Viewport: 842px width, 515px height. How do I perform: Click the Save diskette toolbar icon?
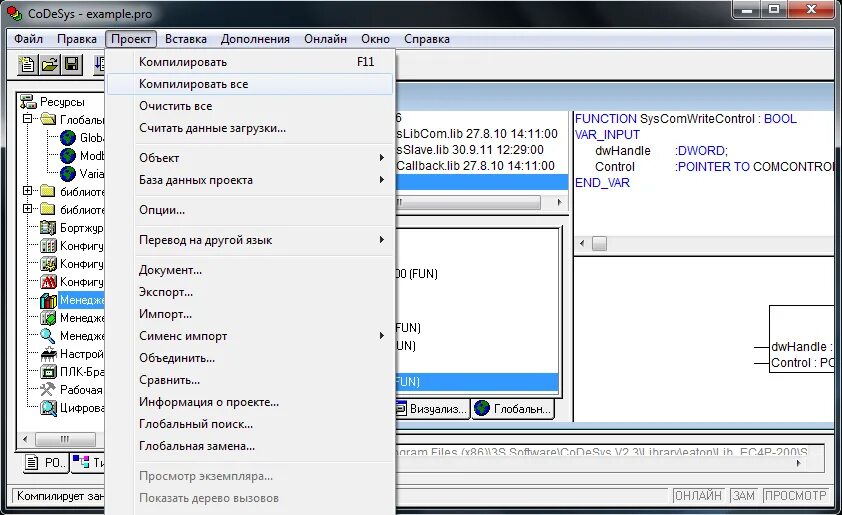click(72, 65)
